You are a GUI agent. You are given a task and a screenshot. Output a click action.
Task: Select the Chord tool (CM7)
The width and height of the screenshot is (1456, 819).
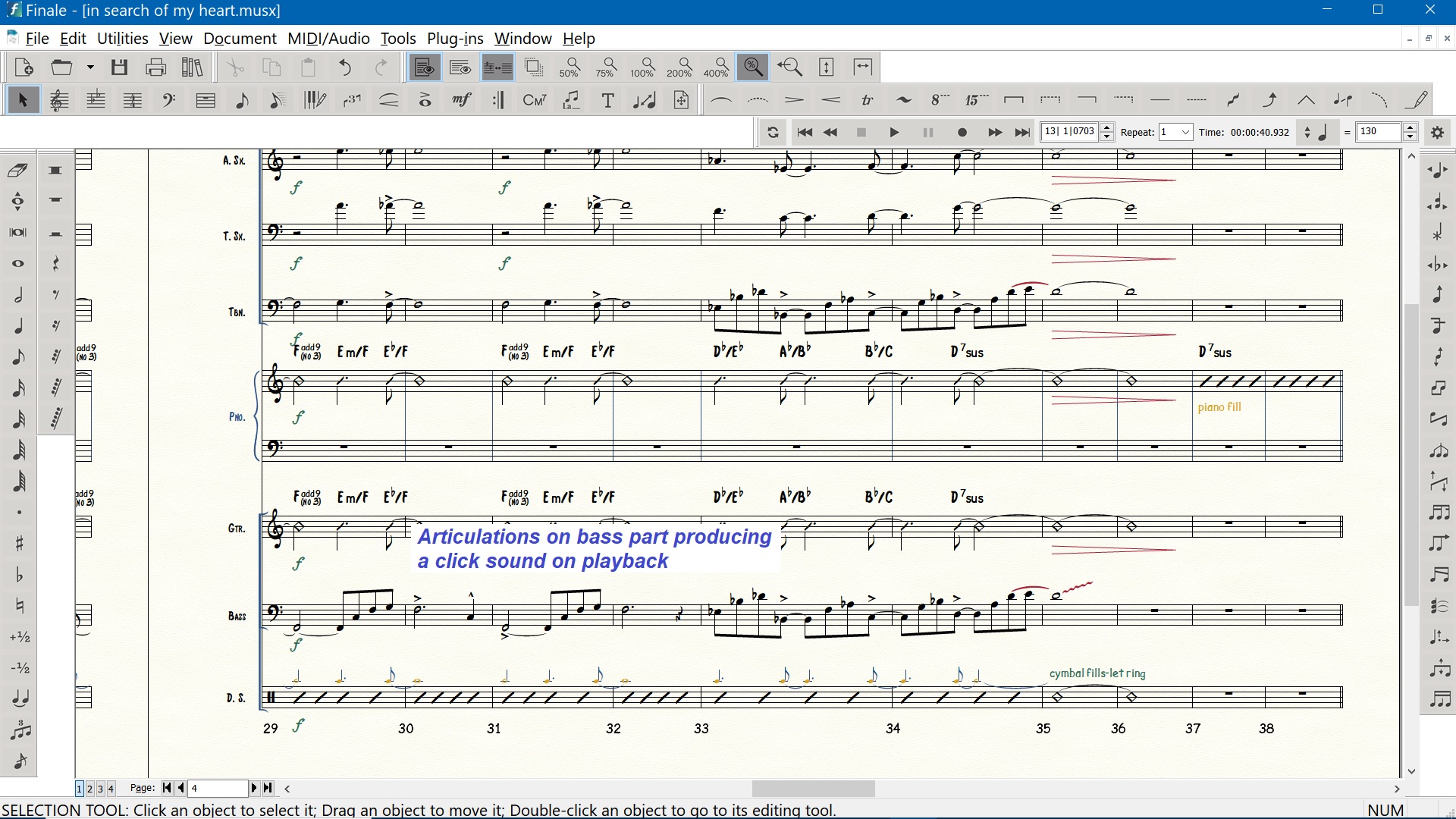(535, 100)
